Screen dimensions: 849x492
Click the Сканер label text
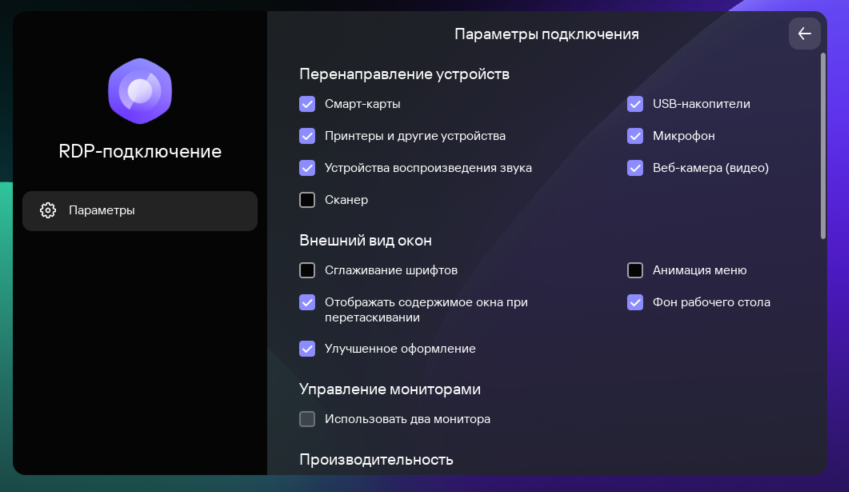coord(346,200)
